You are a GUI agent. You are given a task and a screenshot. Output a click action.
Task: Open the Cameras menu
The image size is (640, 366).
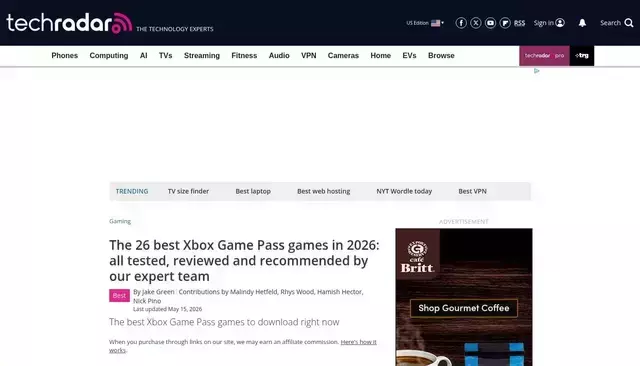point(343,55)
